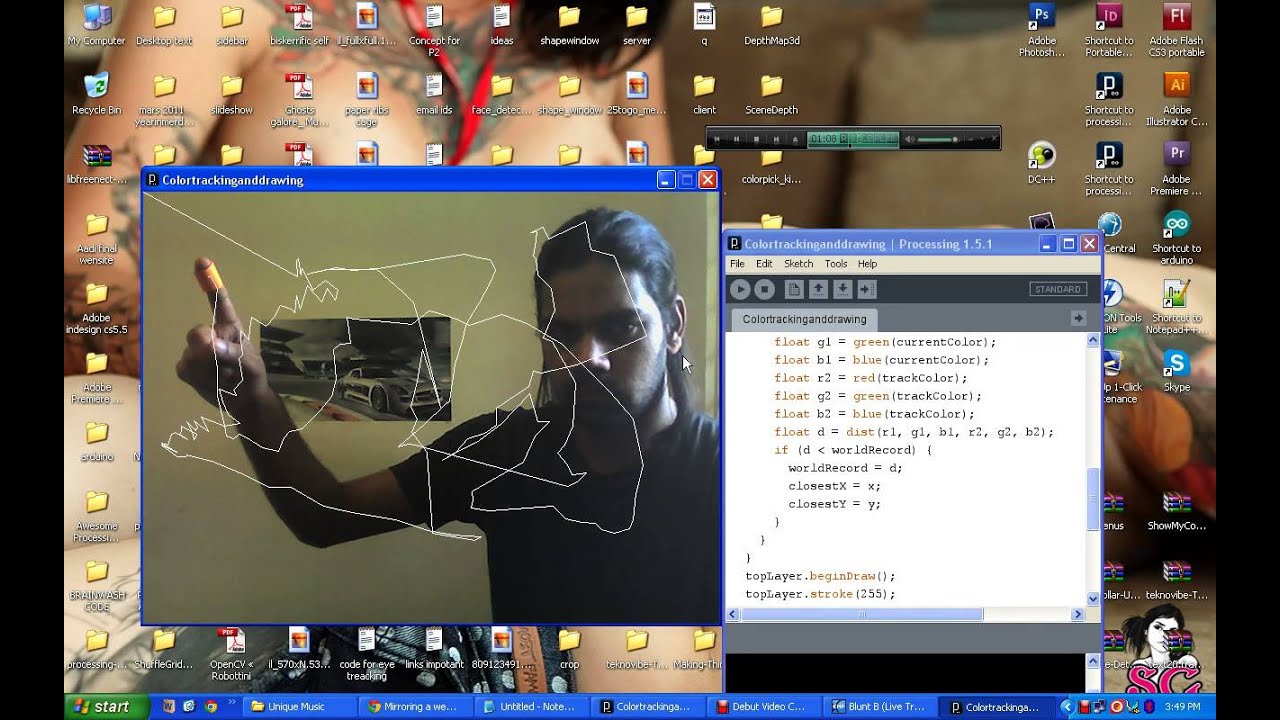Screen dimensions: 1280x720
Task: Click the editor's horizontal scroll-right arrow
Action: [1078, 614]
